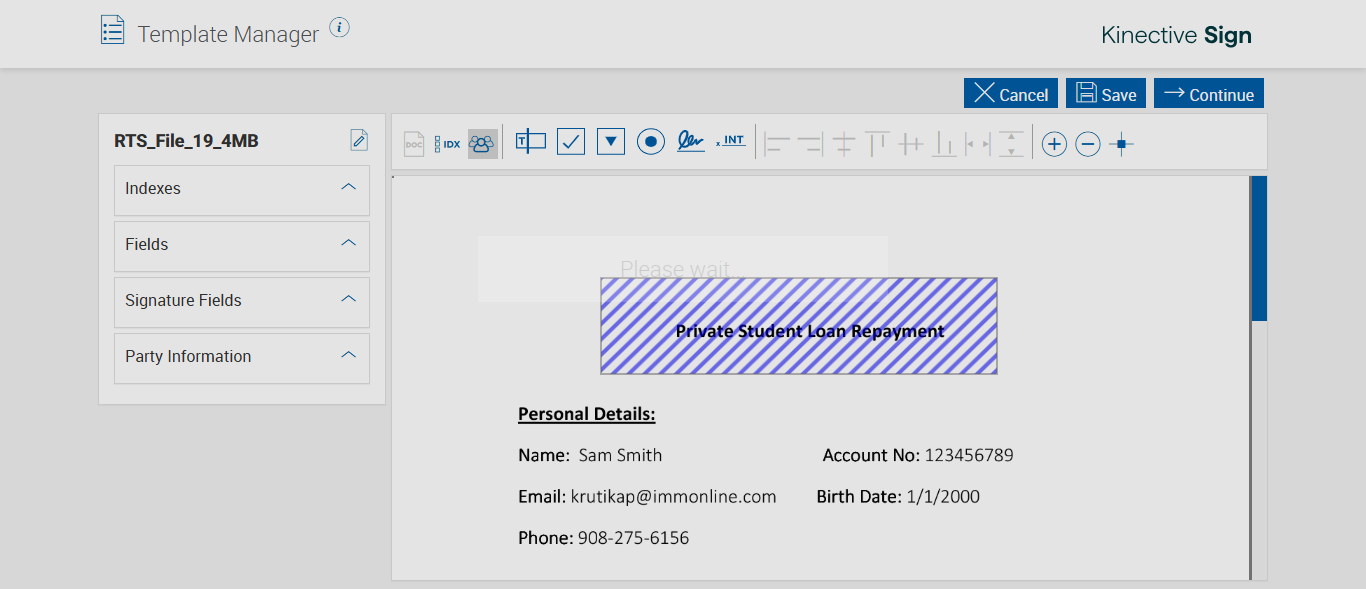The height and width of the screenshot is (589, 1366).
Task: Center fields vertically icon
Action: [910, 144]
